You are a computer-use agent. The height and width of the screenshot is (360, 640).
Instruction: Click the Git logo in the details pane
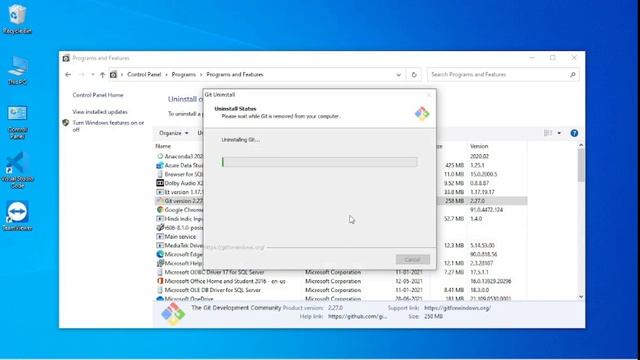pyautogui.click(x=173, y=314)
